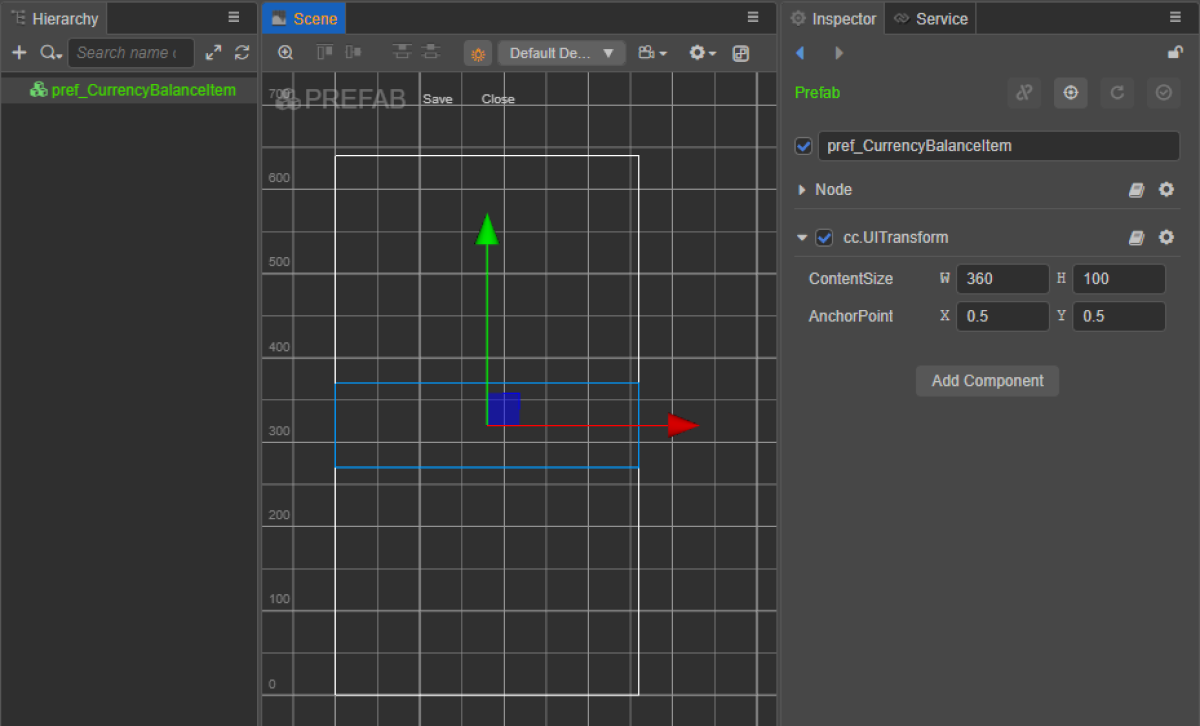
Task: Click the zoom magnifier icon in Scene toolbar
Action: click(286, 53)
